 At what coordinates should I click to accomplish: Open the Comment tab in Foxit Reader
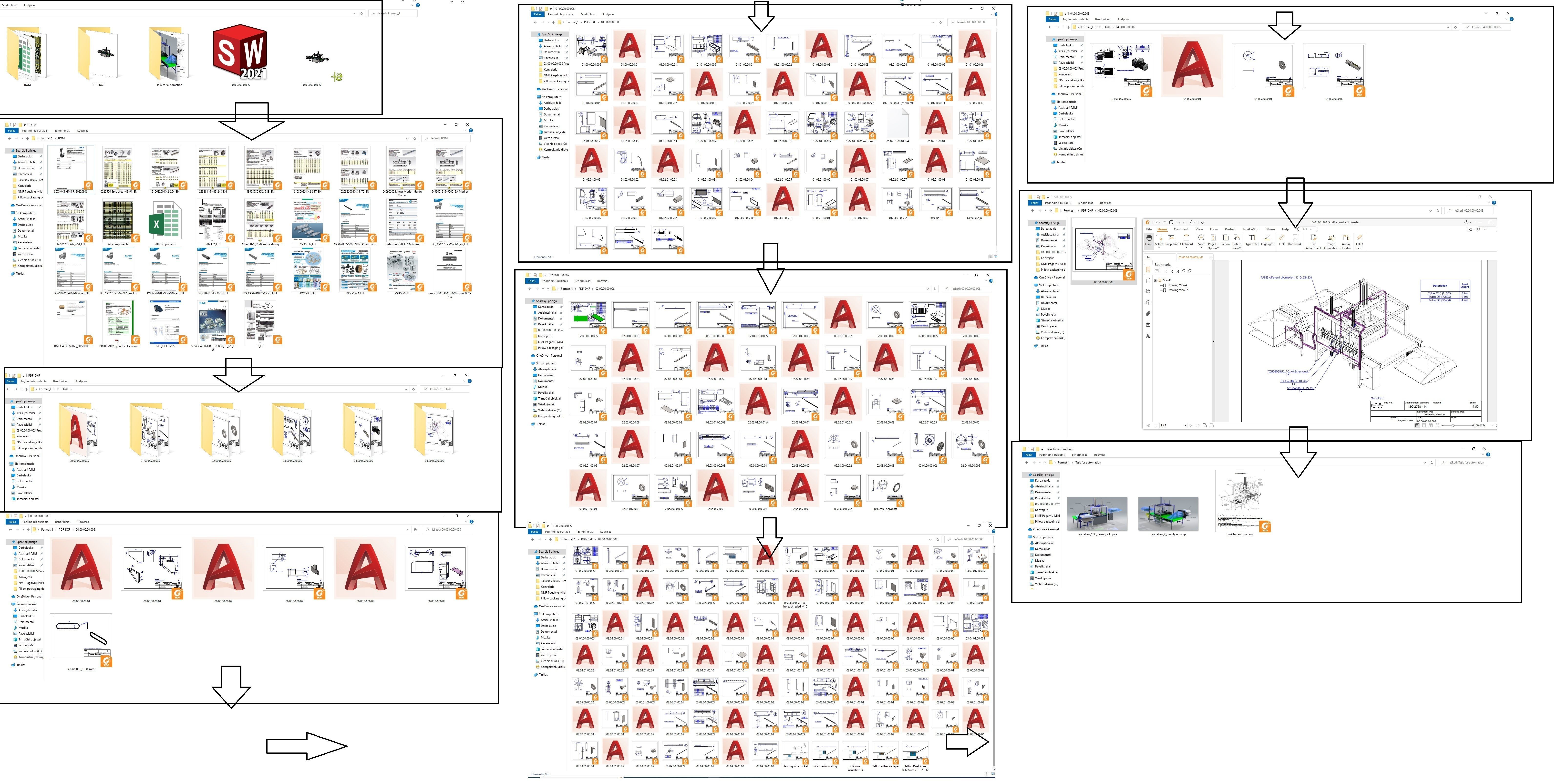click(1181, 229)
